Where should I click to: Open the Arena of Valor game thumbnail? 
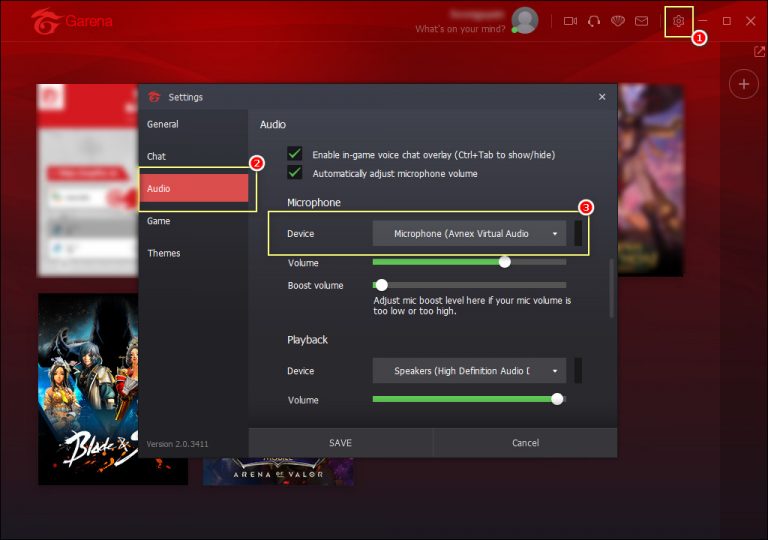point(278,471)
